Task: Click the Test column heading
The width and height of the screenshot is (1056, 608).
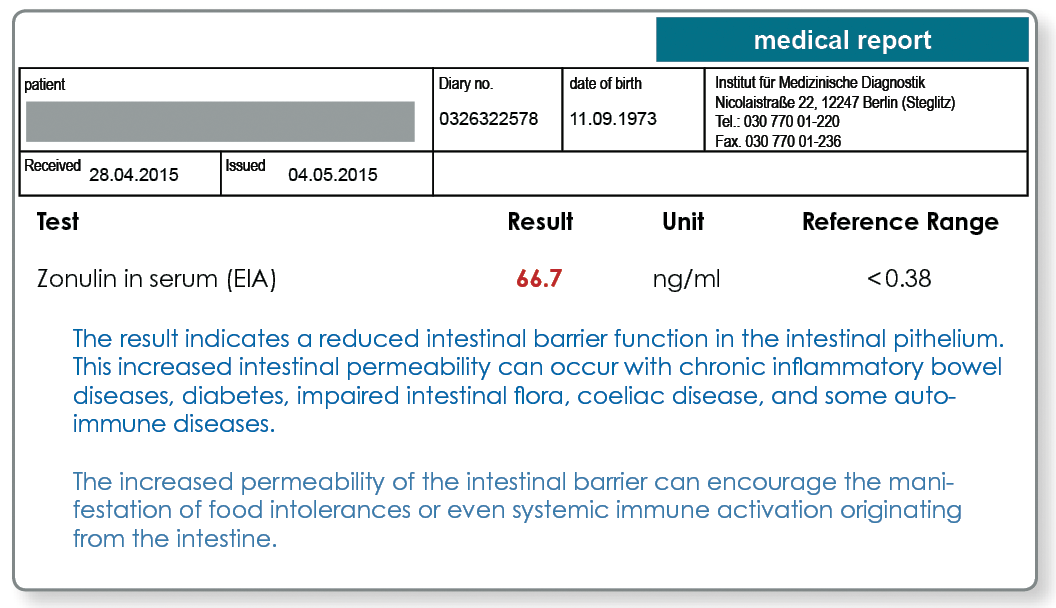Action: pyautogui.click(x=57, y=222)
